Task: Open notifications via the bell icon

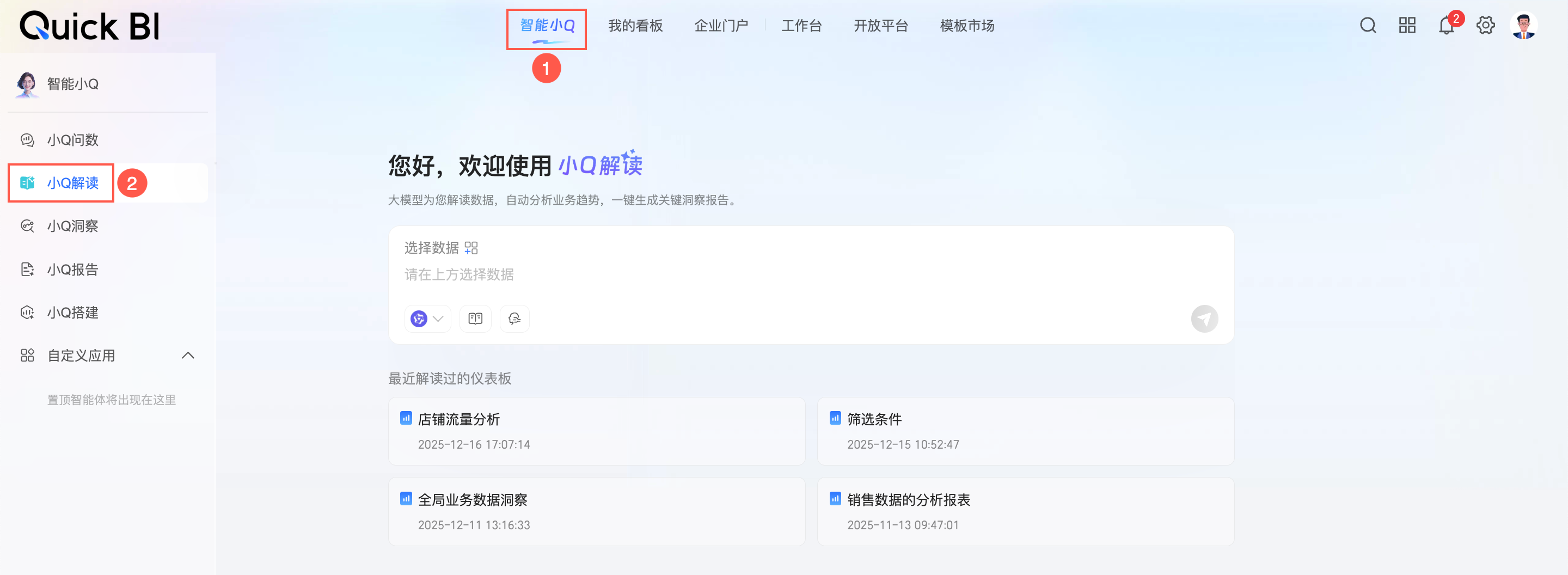Action: [1446, 26]
